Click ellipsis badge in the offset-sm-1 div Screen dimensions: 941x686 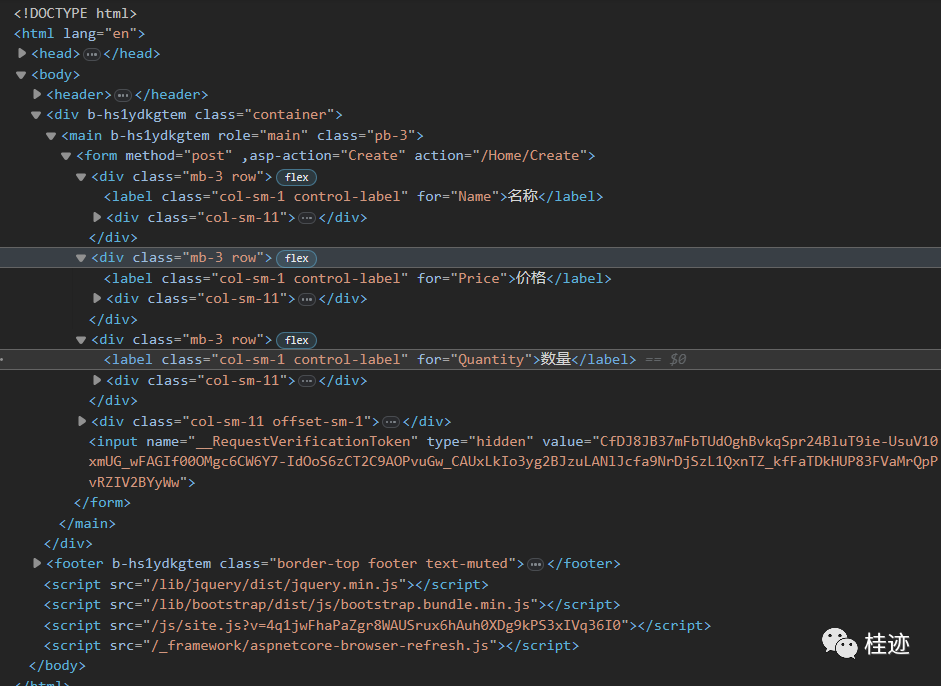(391, 422)
